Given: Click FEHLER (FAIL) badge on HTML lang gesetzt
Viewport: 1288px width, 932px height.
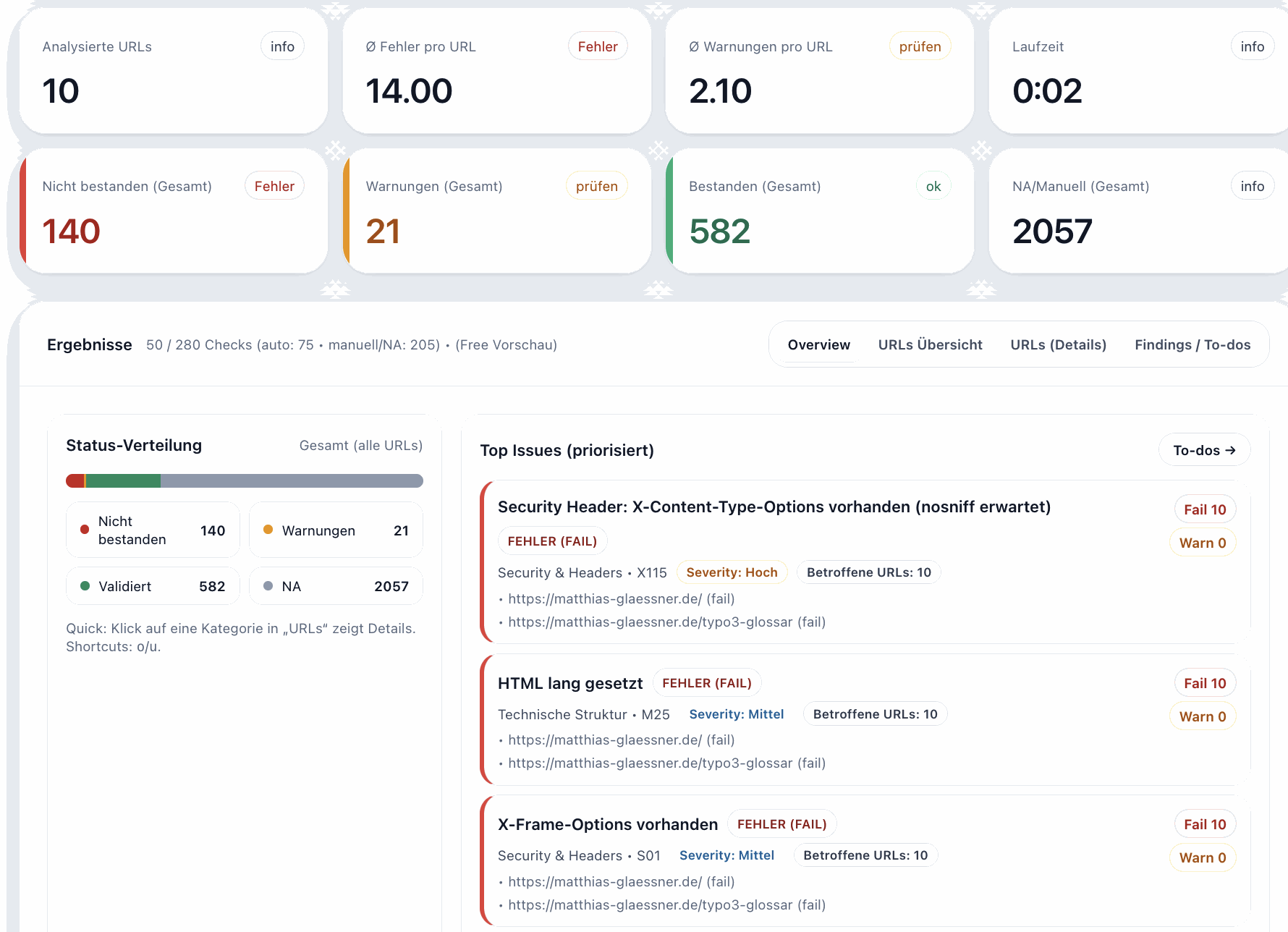Looking at the screenshot, I should pyautogui.click(x=707, y=682).
